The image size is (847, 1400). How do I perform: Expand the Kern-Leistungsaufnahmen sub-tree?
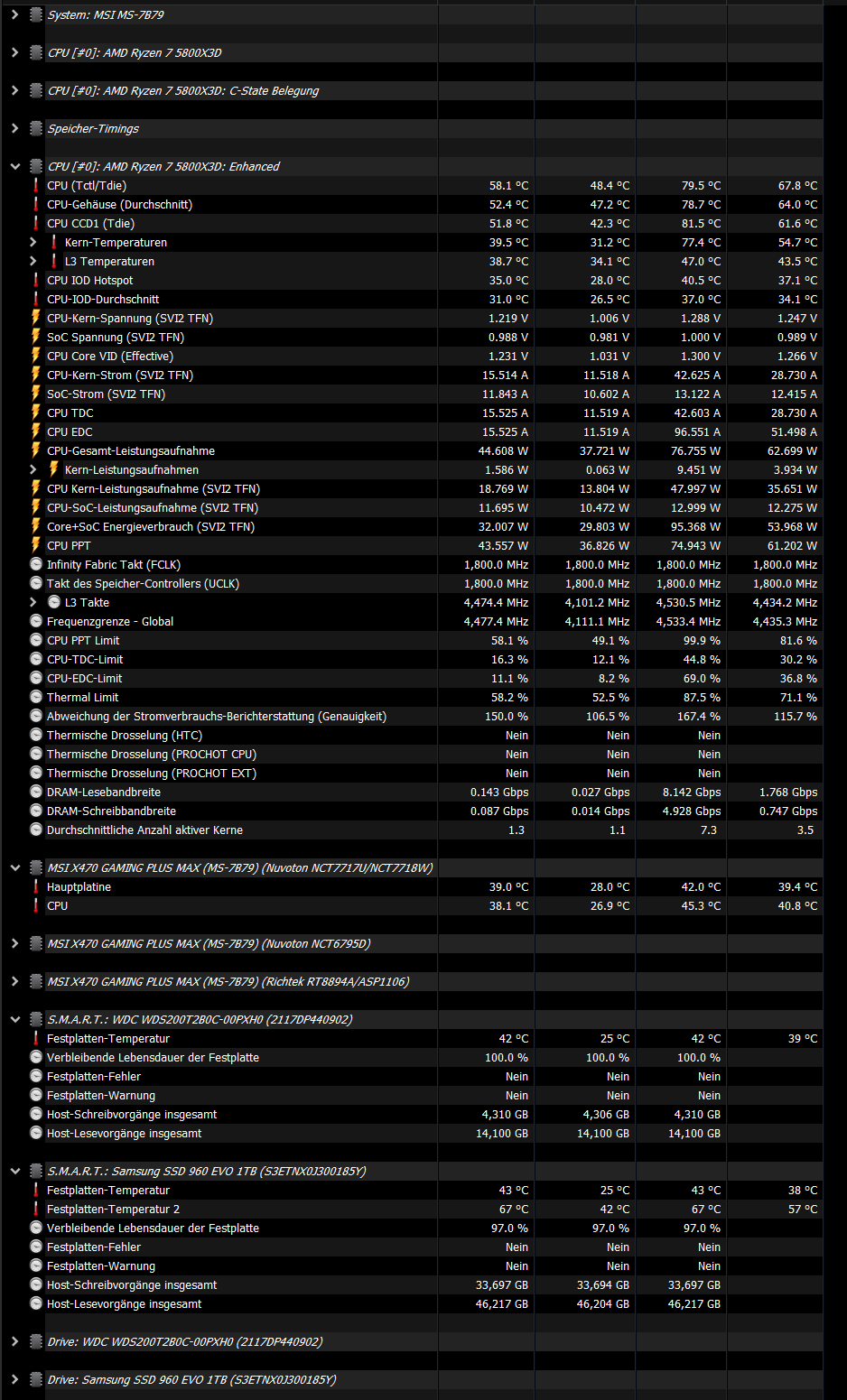[33, 469]
